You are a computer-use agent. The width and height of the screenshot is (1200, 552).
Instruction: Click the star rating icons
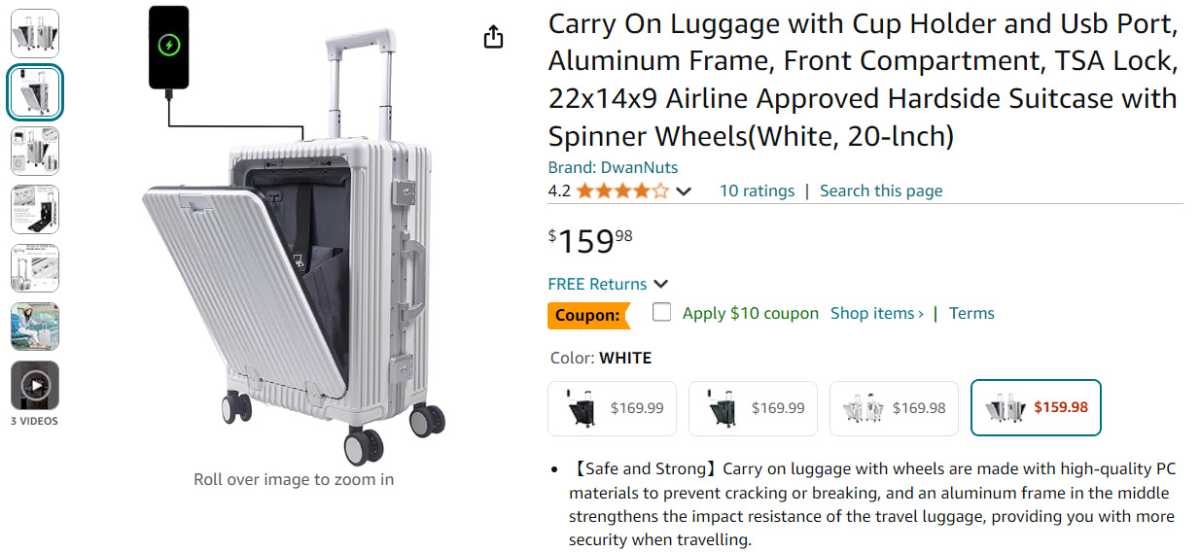(622, 191)
